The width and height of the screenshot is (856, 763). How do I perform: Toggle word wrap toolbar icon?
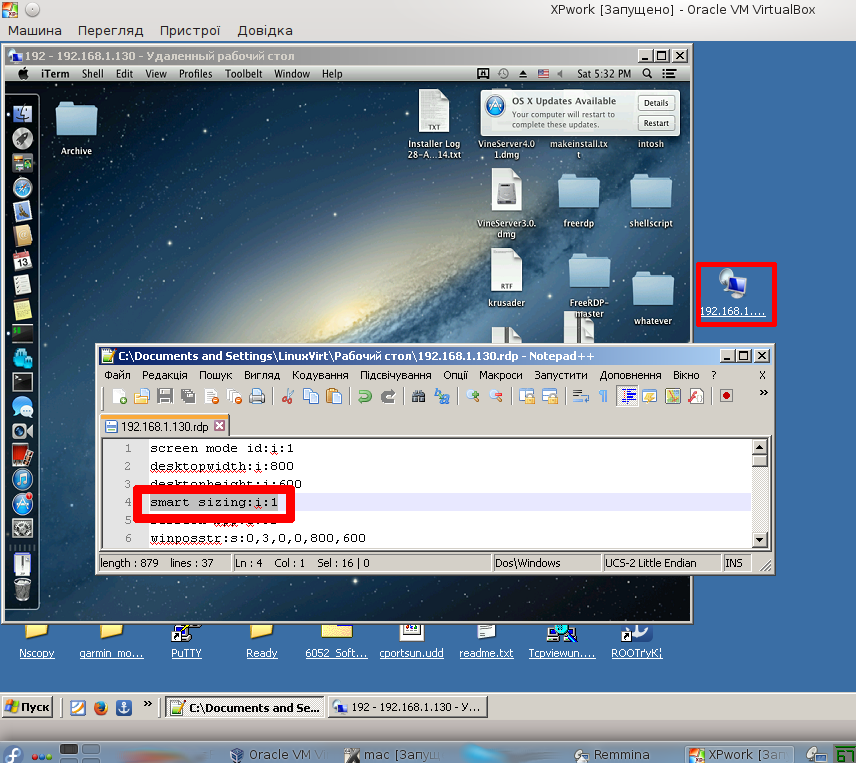580,396
